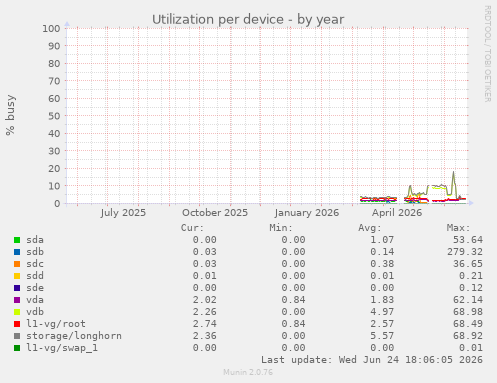Click the October 2025 axis label

(215, 213)
